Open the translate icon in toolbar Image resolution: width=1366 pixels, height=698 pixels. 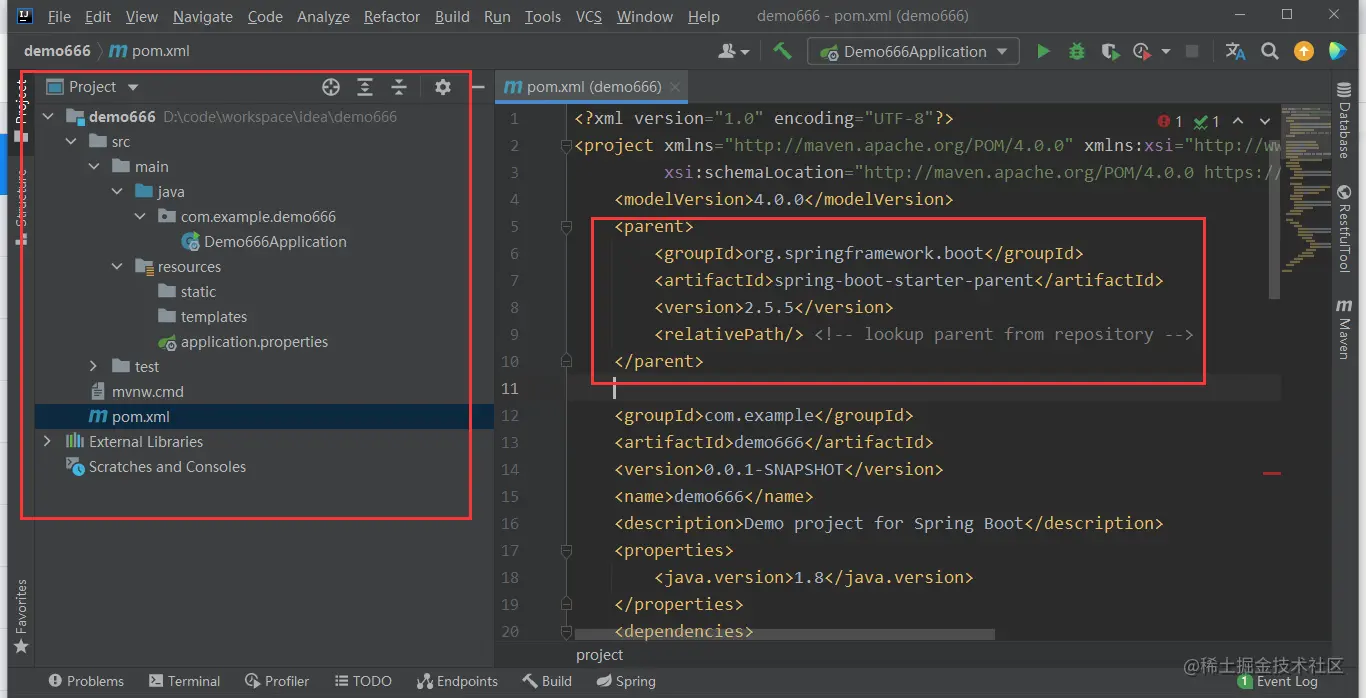coord(1236,51)
